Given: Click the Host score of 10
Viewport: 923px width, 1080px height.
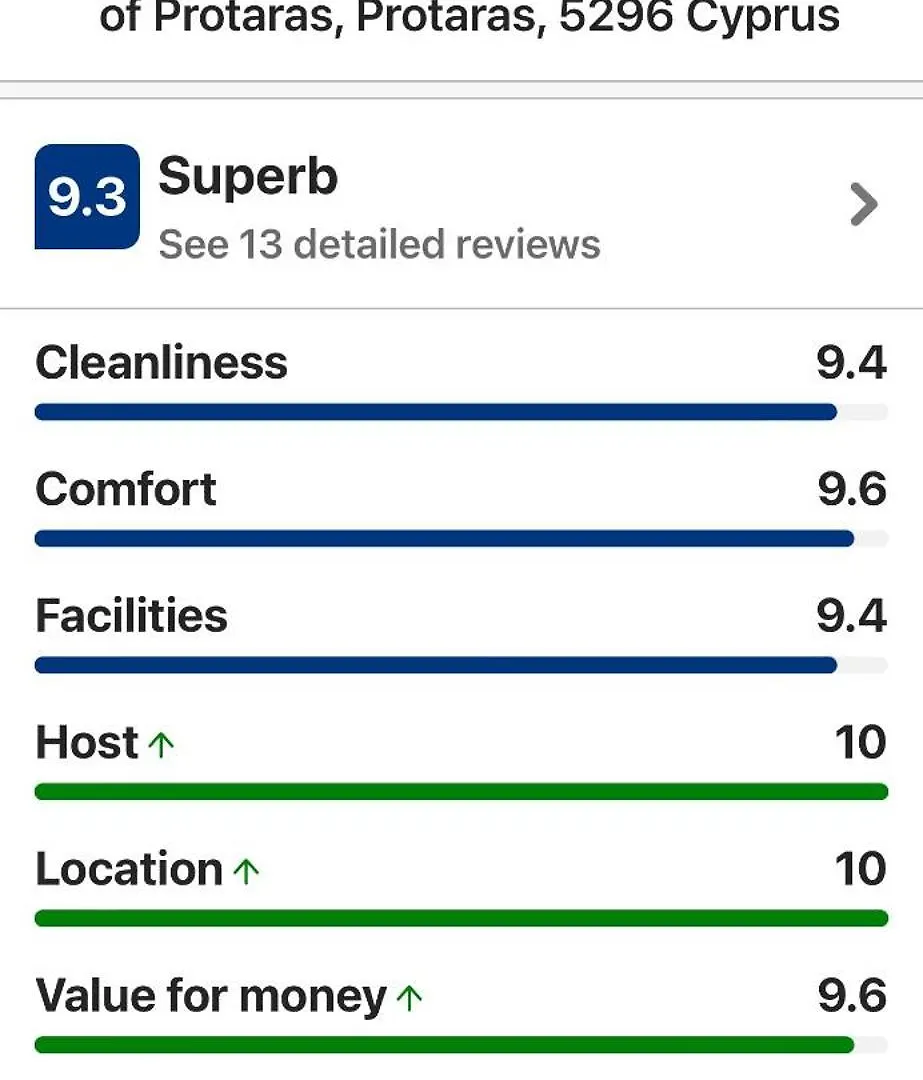Looking at the screenshot, I should (860, 742).
